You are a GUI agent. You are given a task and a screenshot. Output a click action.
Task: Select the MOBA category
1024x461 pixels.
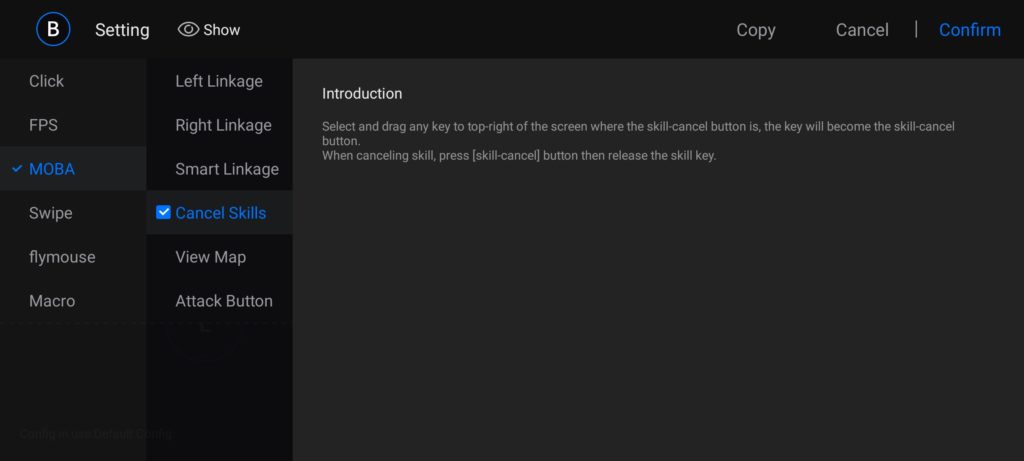click(x=52, y=169)
